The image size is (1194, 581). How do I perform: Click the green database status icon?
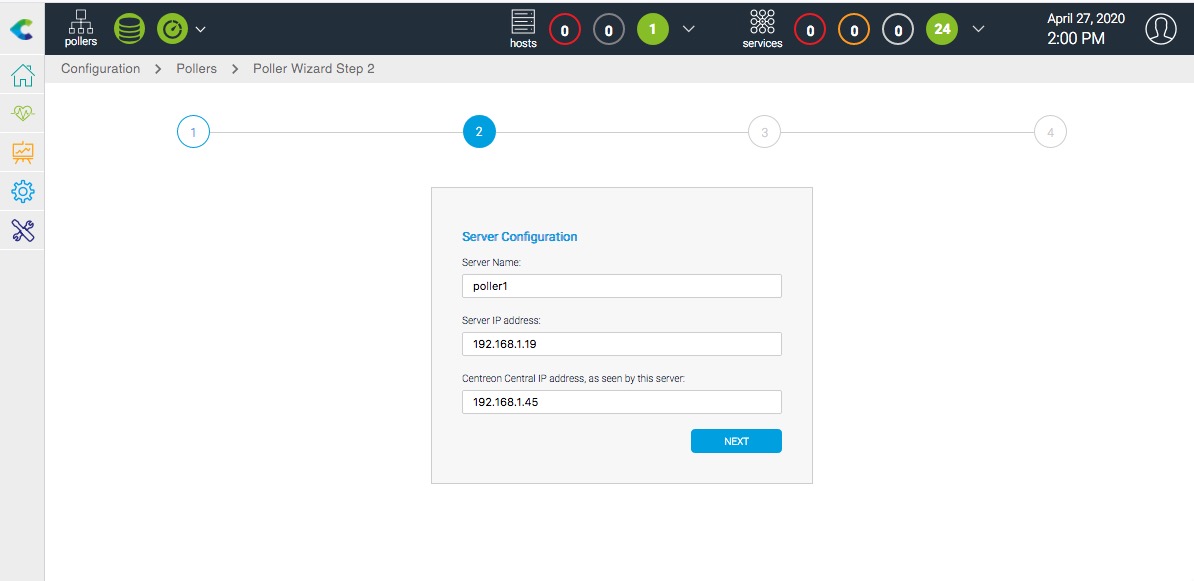[x=129, y=29]
